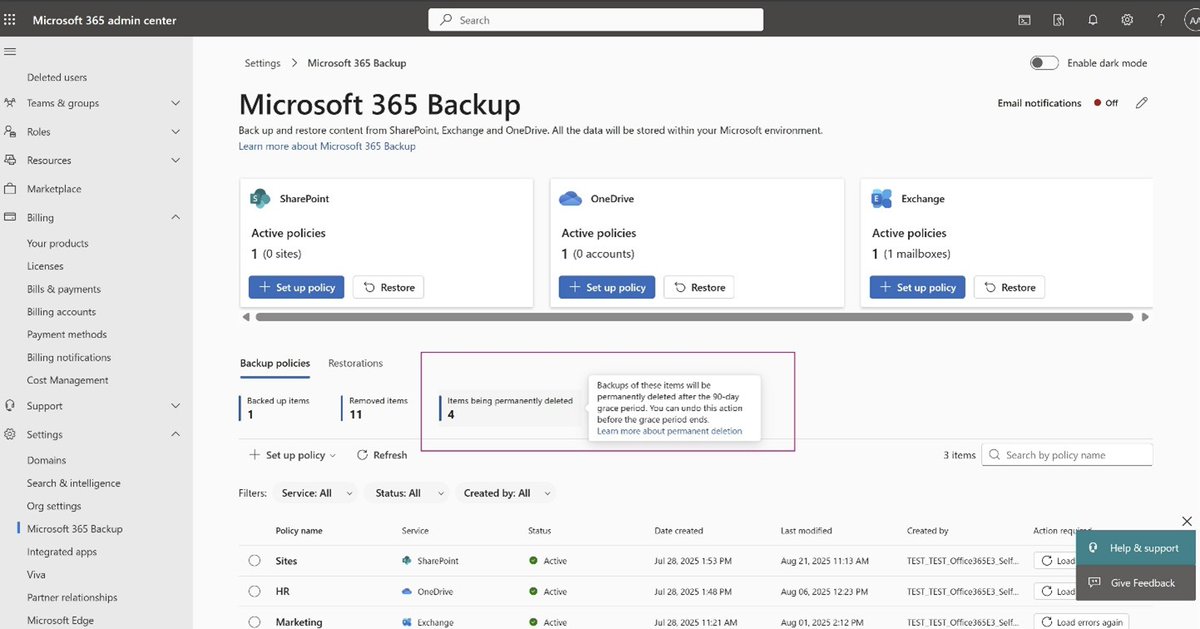This screenshot has width=1200, height=629.
Task: Click the document download icon in header
Action: (x=1059, y=20)
